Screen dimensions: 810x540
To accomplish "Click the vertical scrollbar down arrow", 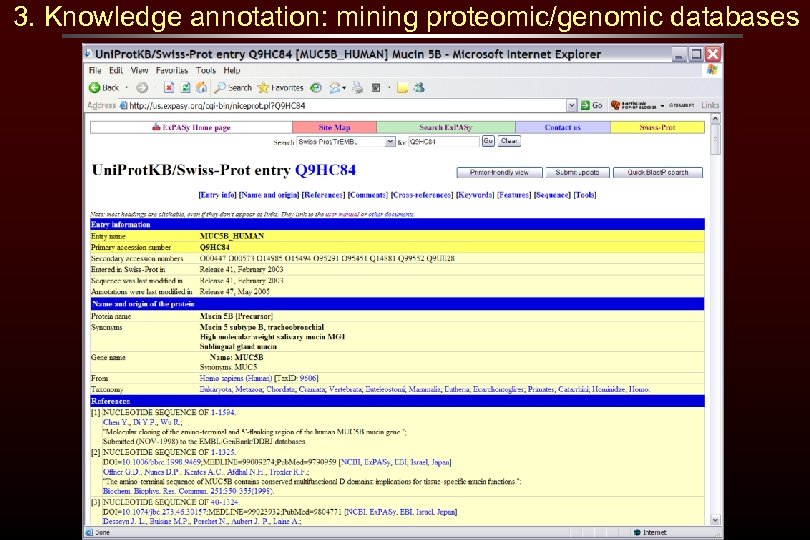I will pyautogui.click(x=715, y=520).
